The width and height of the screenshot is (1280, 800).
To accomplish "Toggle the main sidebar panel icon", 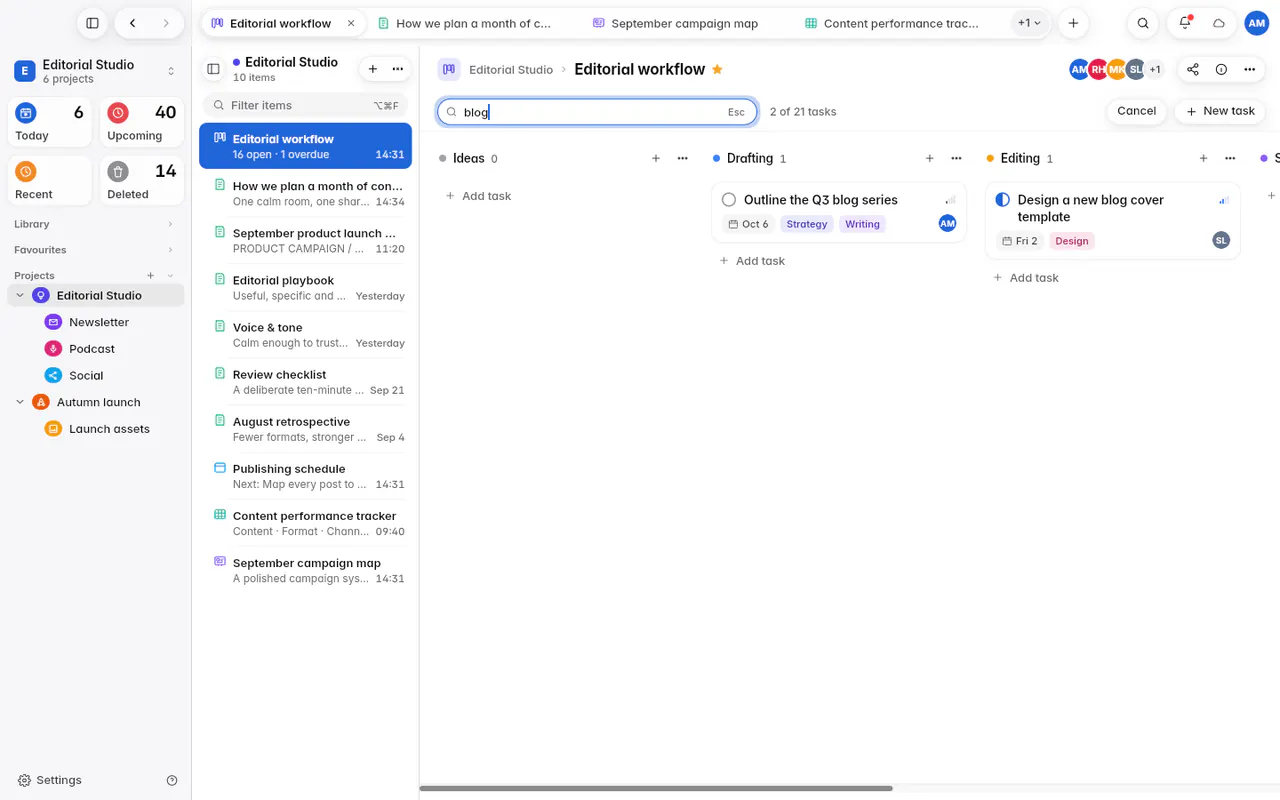I will click(x=92, y=23).
